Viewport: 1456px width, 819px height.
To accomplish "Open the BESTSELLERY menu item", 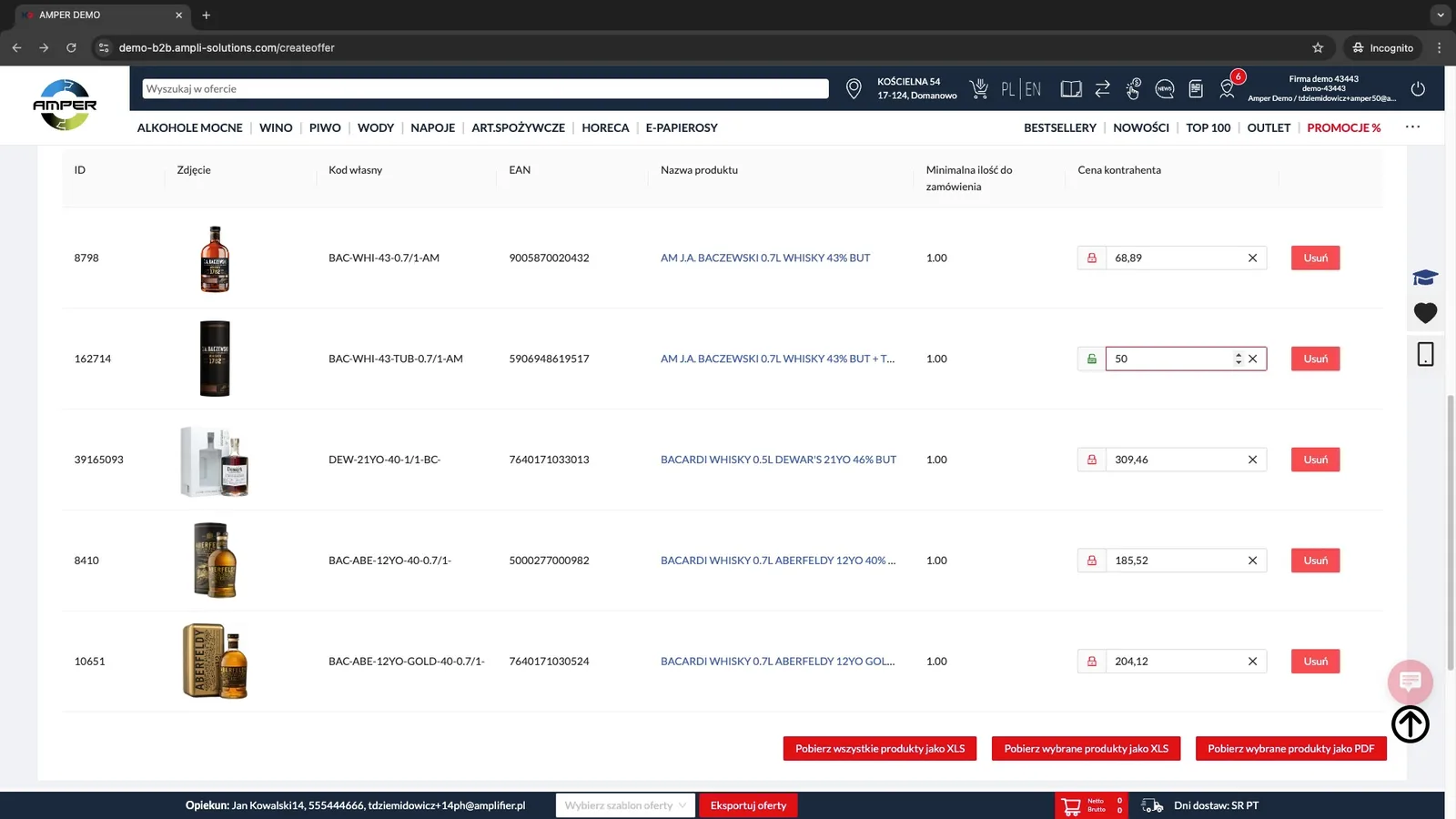I will [x=1060, y=128].
